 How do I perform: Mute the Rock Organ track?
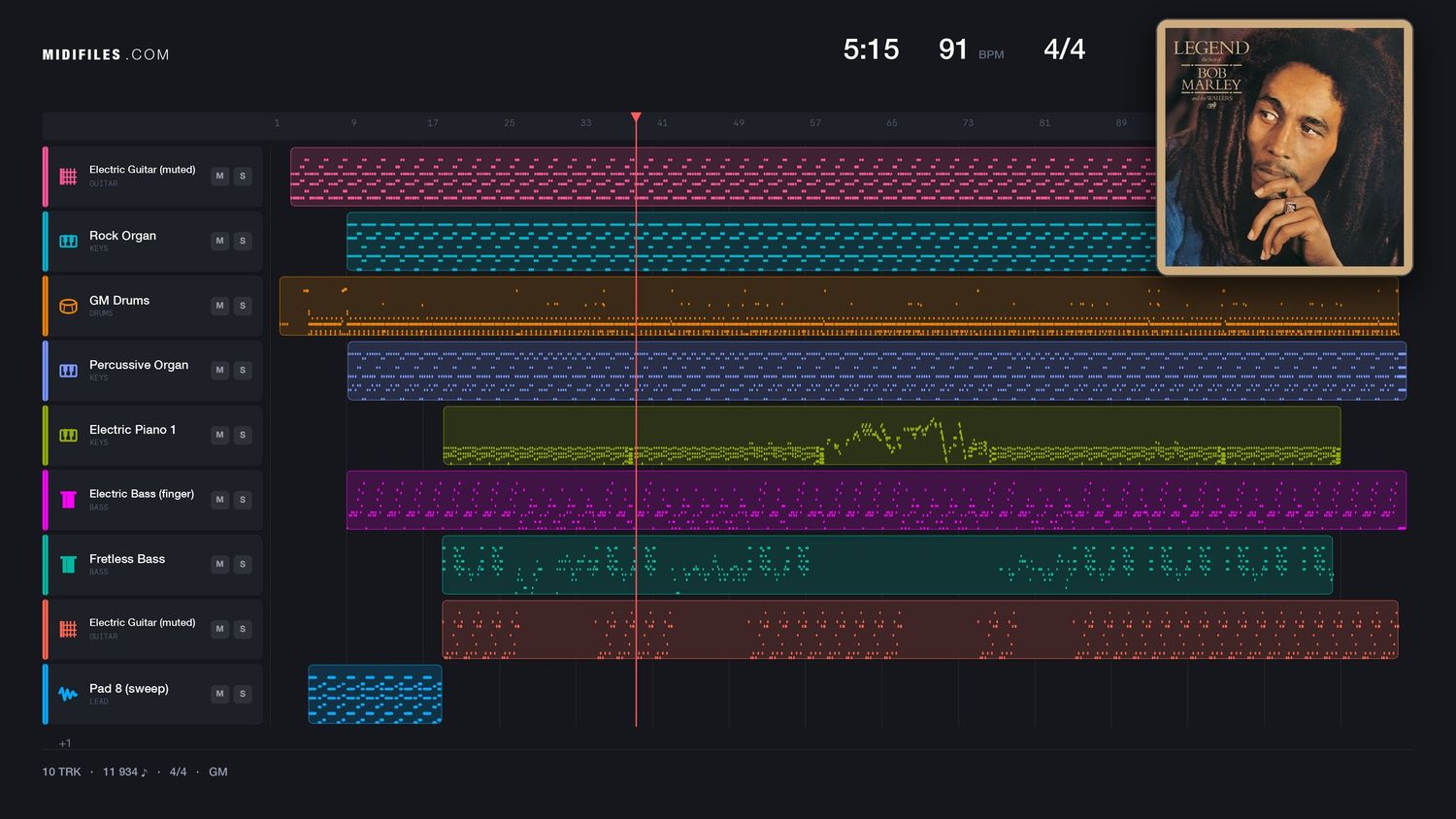(220, 241)
